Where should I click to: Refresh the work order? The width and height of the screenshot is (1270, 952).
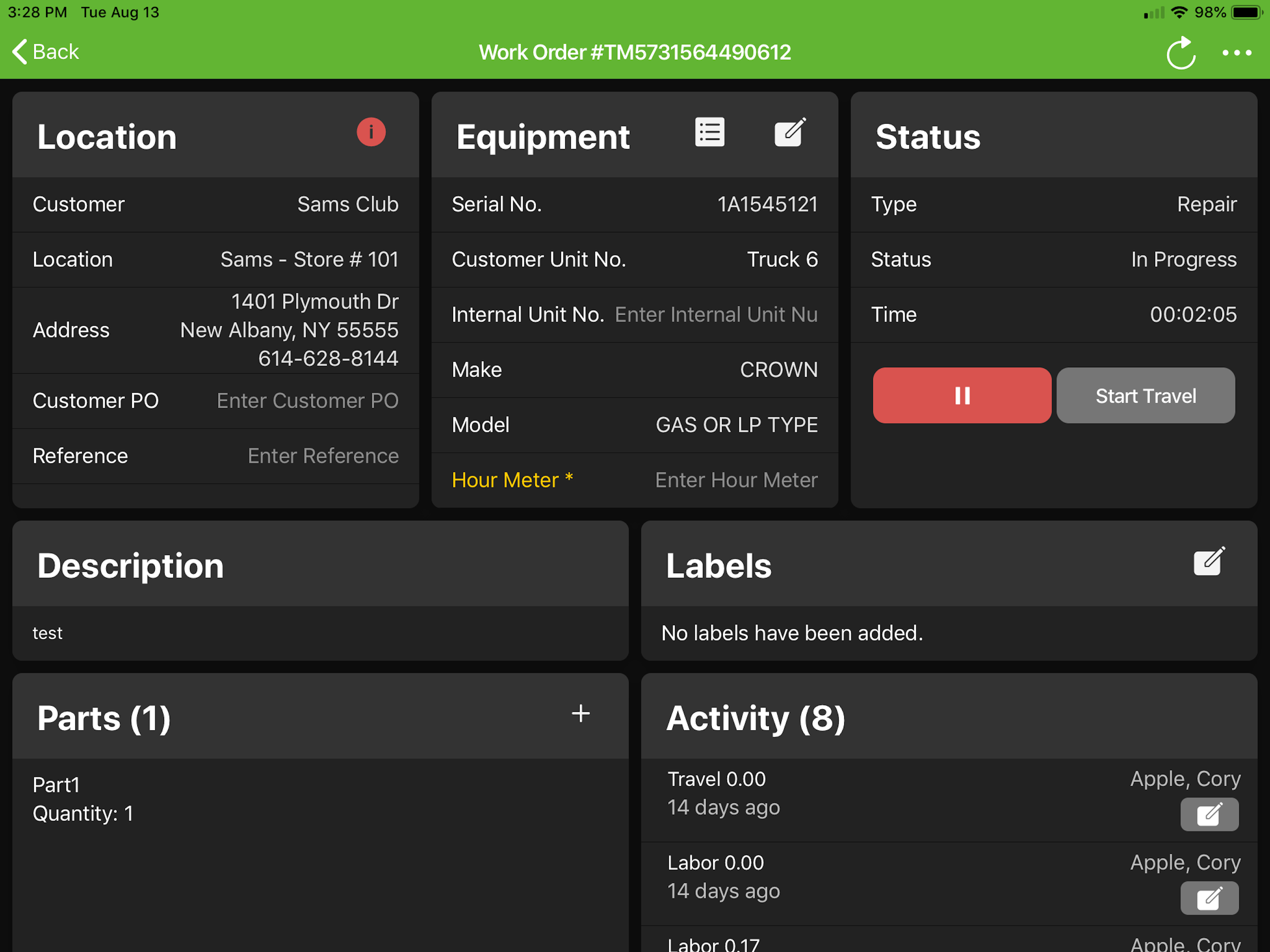1182,53
